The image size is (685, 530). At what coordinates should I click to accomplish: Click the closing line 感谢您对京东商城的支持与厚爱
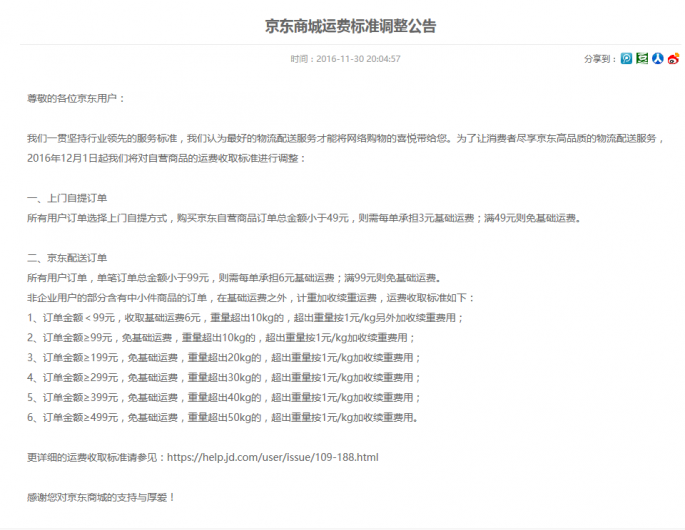pos(101,498)
